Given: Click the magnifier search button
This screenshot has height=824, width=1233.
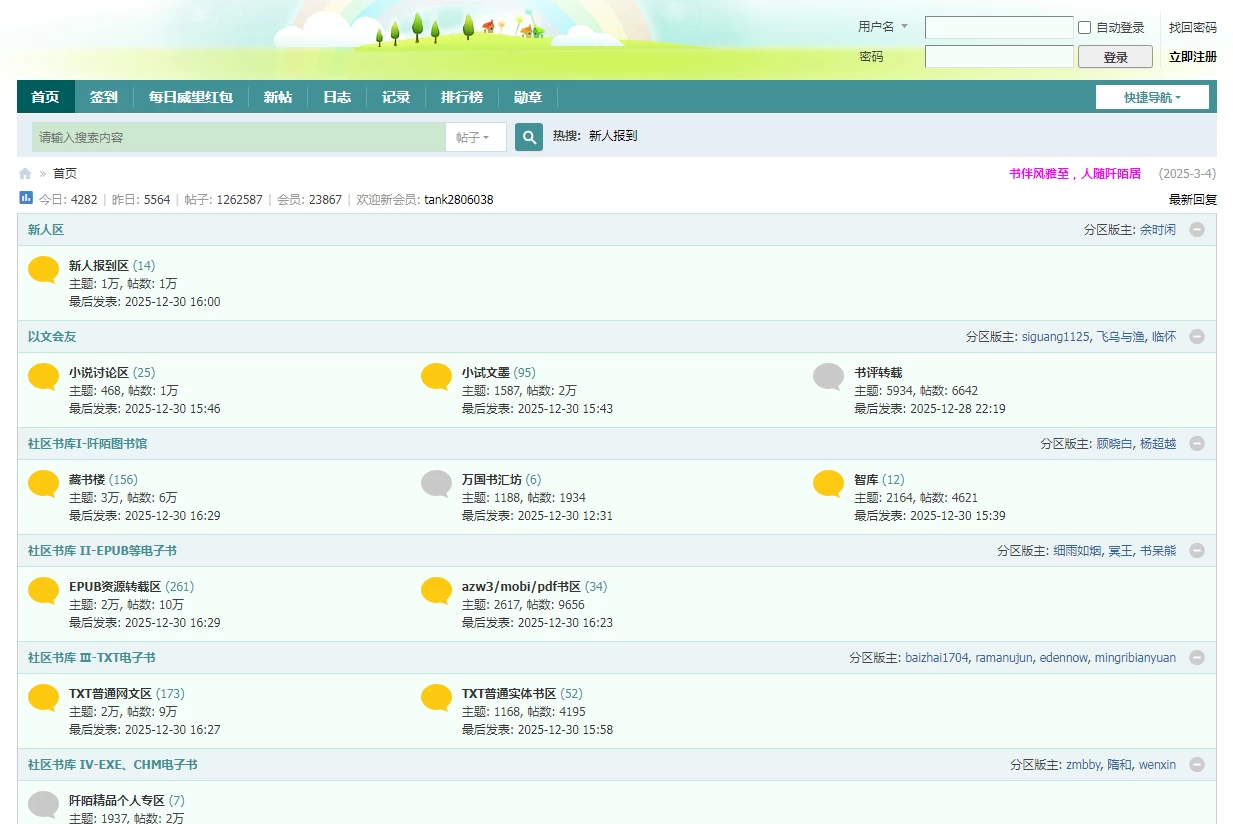Looking at the screenshot, I should [528, 137].
